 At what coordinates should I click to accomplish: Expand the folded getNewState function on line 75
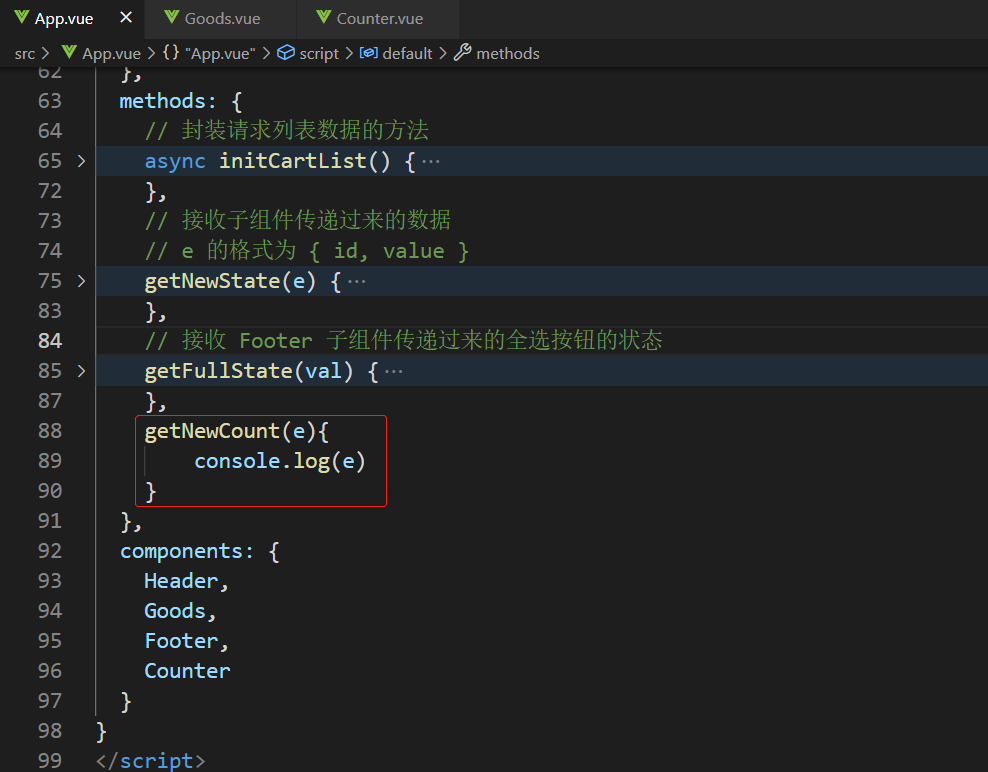click(x=81, y=281)
